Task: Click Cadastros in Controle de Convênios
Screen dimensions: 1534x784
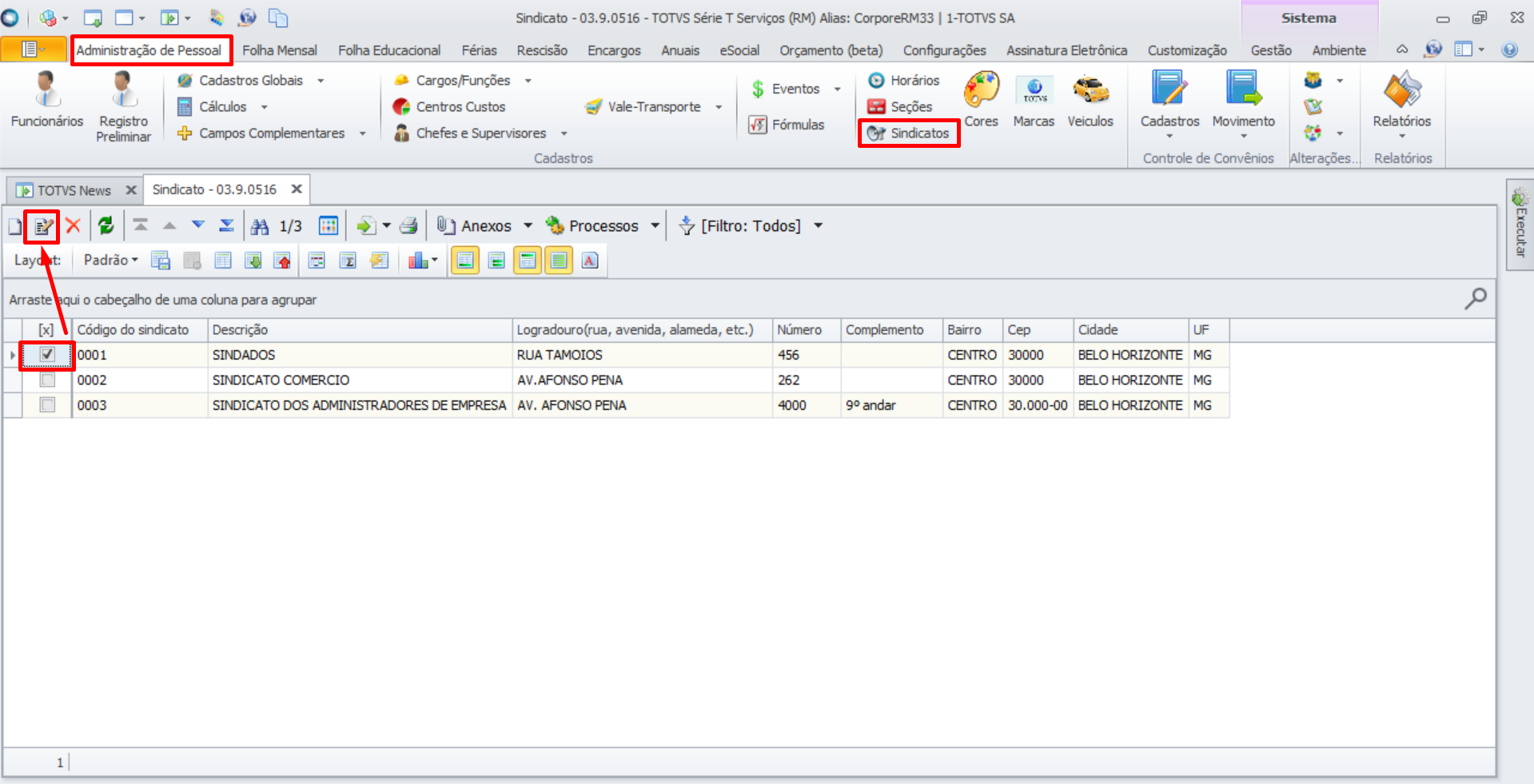Action: 1169,104
